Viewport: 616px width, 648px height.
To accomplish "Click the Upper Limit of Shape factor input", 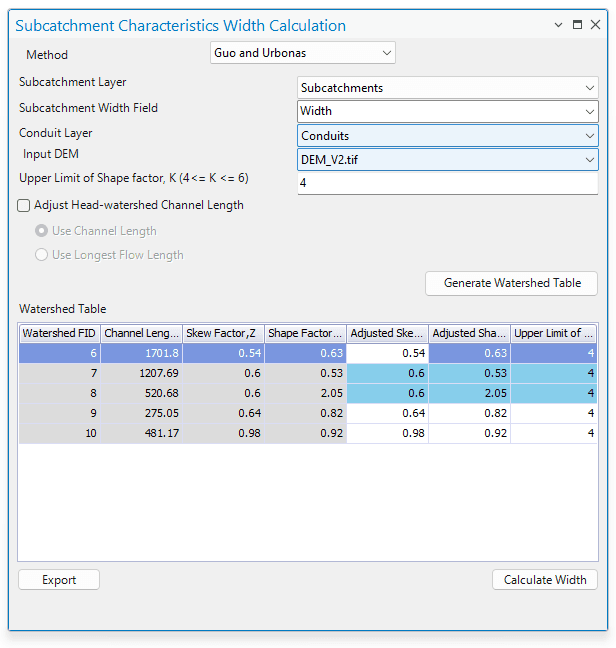I will (x=447, y=183).
